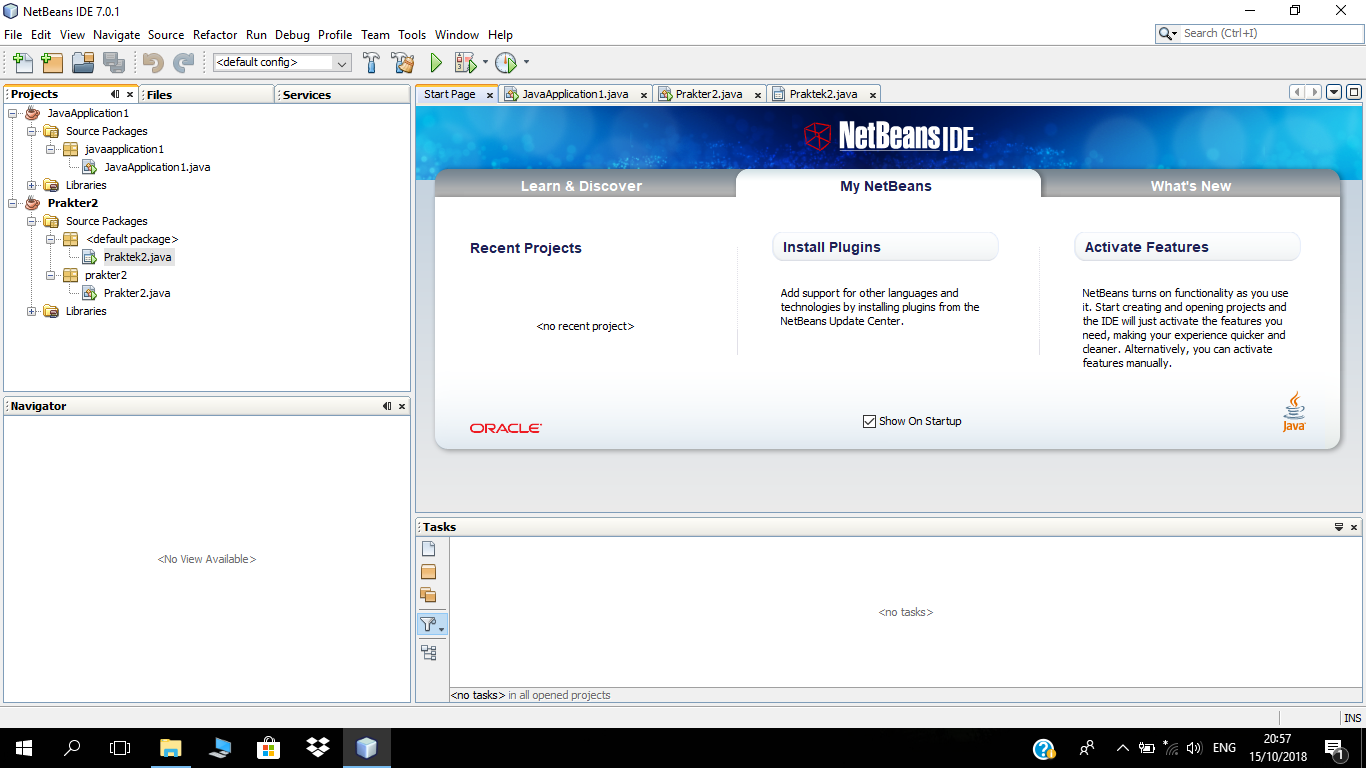
Task: Close the Praktek2.java tab
Action: 873,95
